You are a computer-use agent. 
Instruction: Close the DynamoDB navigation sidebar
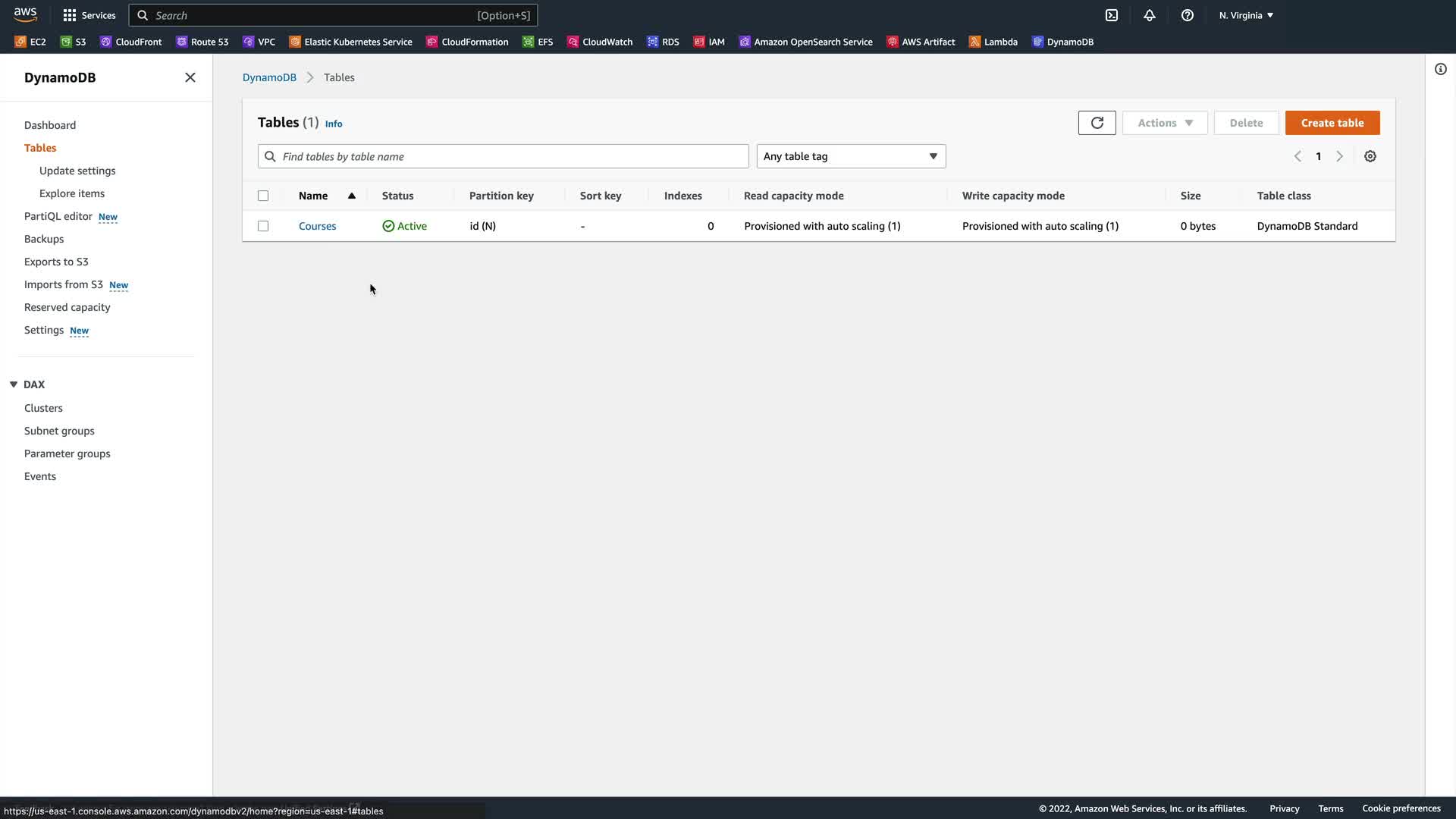190,77
